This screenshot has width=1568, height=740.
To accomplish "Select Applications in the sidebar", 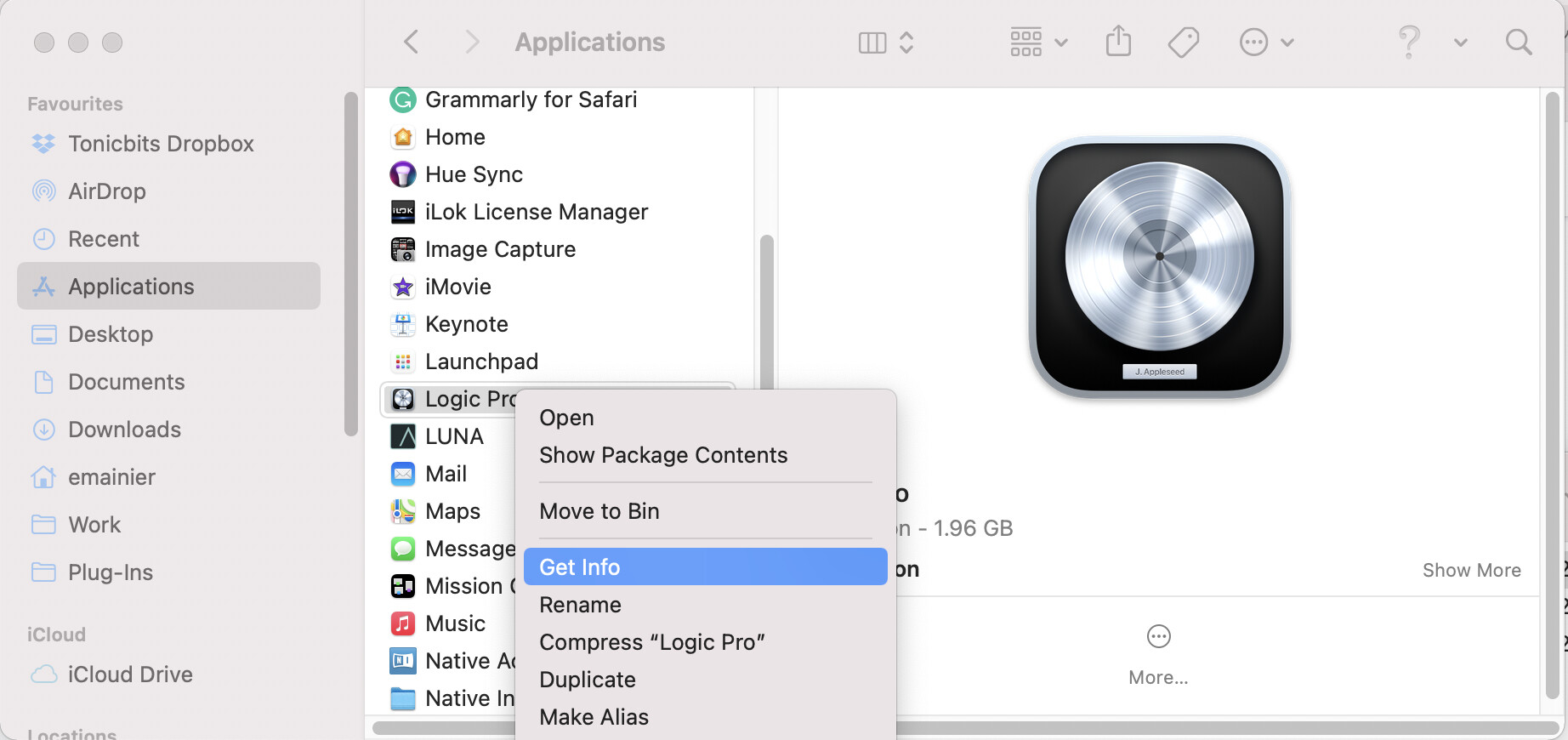I will coord(168,287).
